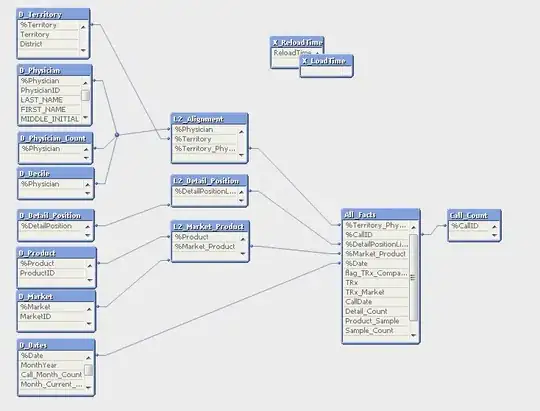The image size is (540, 411).
Task: Click scroll up arrow in D_Territory table
Action: (83, 27)
